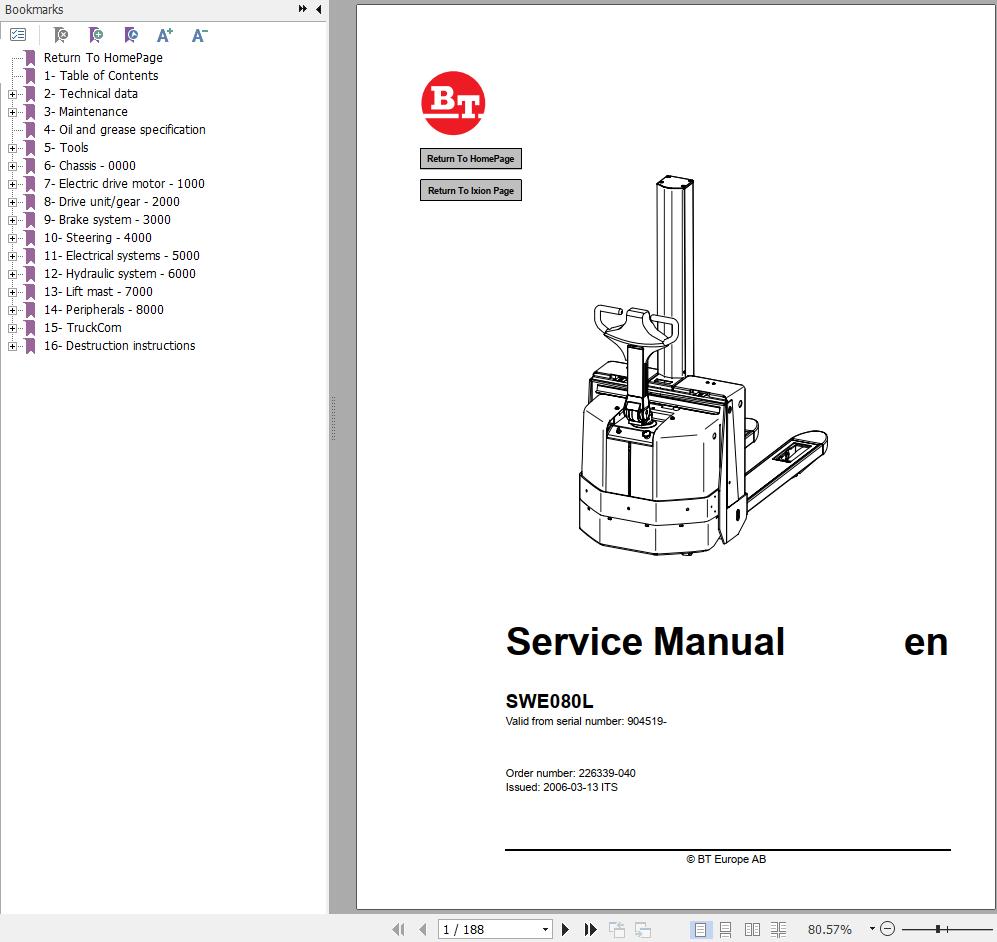Go to the next page arrow
The width and height of the screenshot is (997, 942).
coord(566,929)
